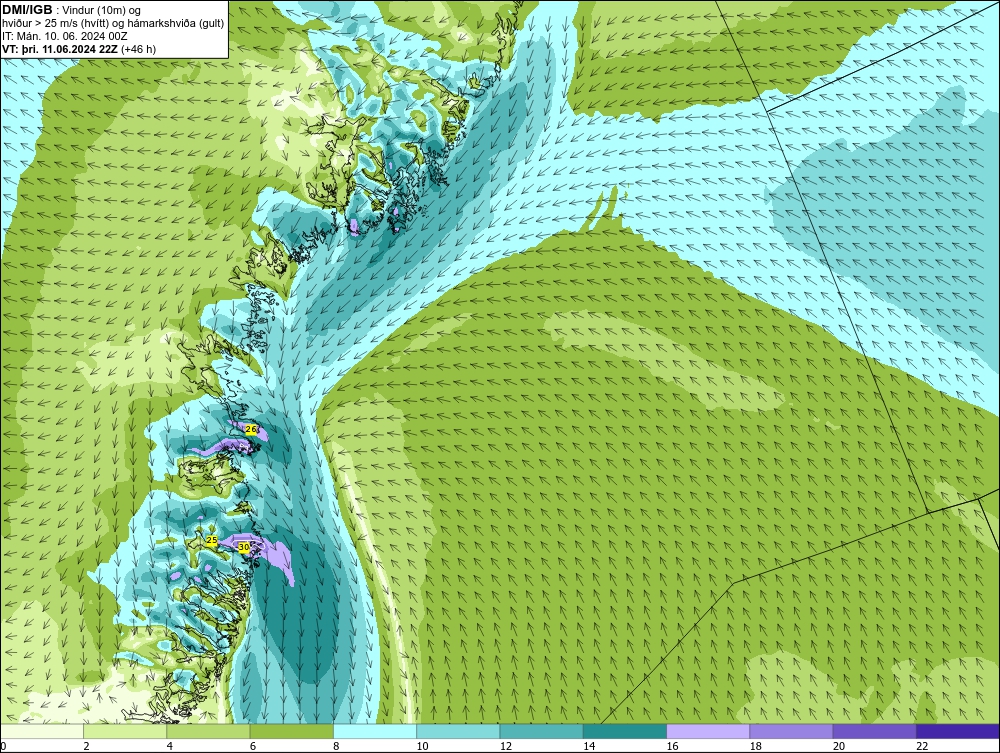
Task: Click the scale label 22
Action: click(x=922, y=746)
